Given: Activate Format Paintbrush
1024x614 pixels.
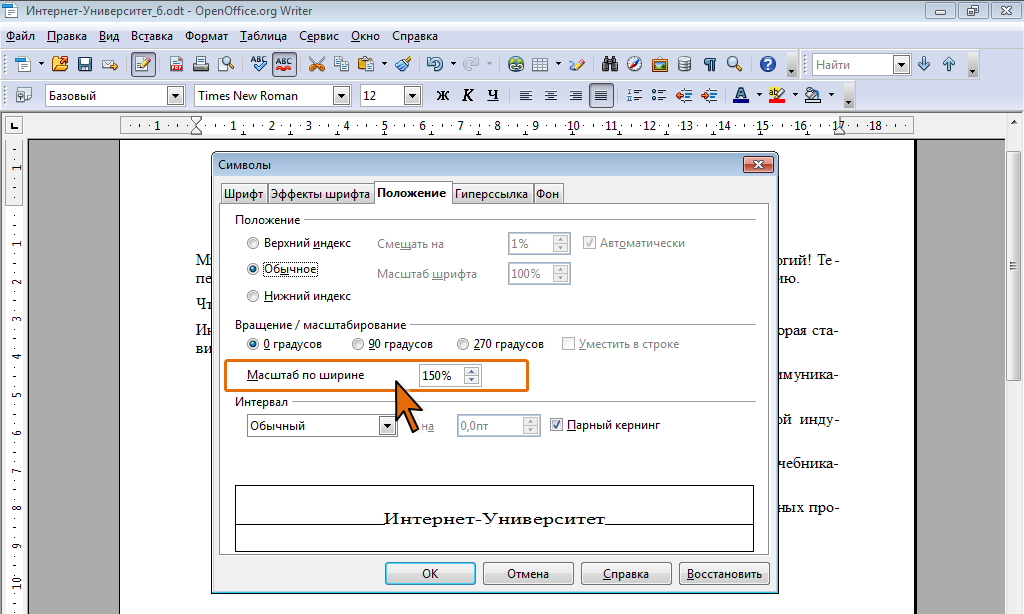Looking at the screenshot, I should click(403, 64).
